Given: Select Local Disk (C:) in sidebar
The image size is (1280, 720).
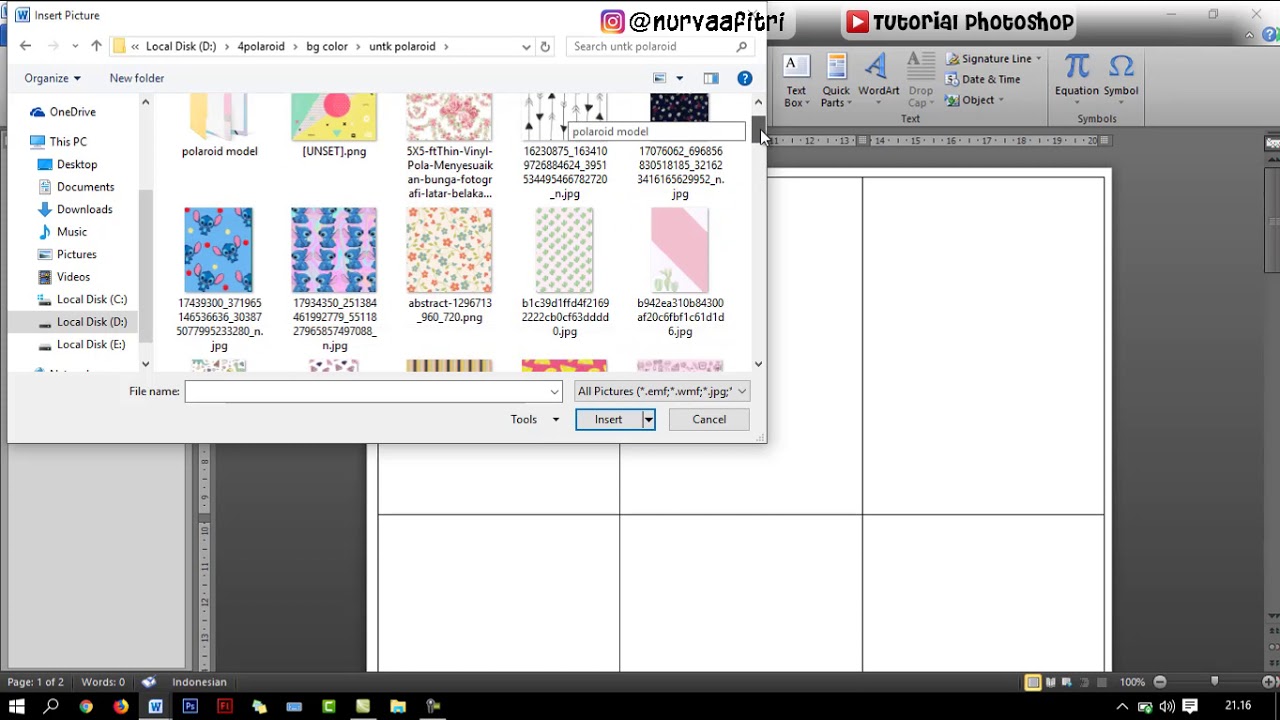Looking at the screenshot, I should 91,299.
